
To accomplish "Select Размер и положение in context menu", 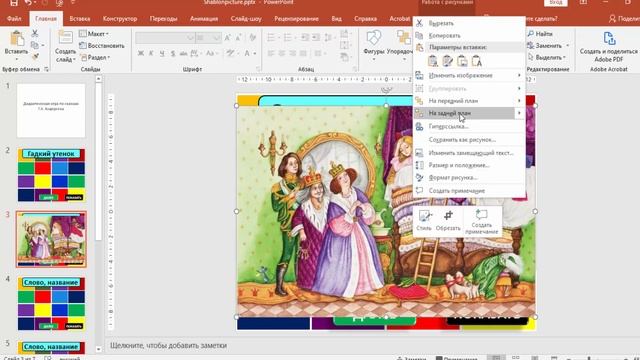I will click(x=469, y=165).
